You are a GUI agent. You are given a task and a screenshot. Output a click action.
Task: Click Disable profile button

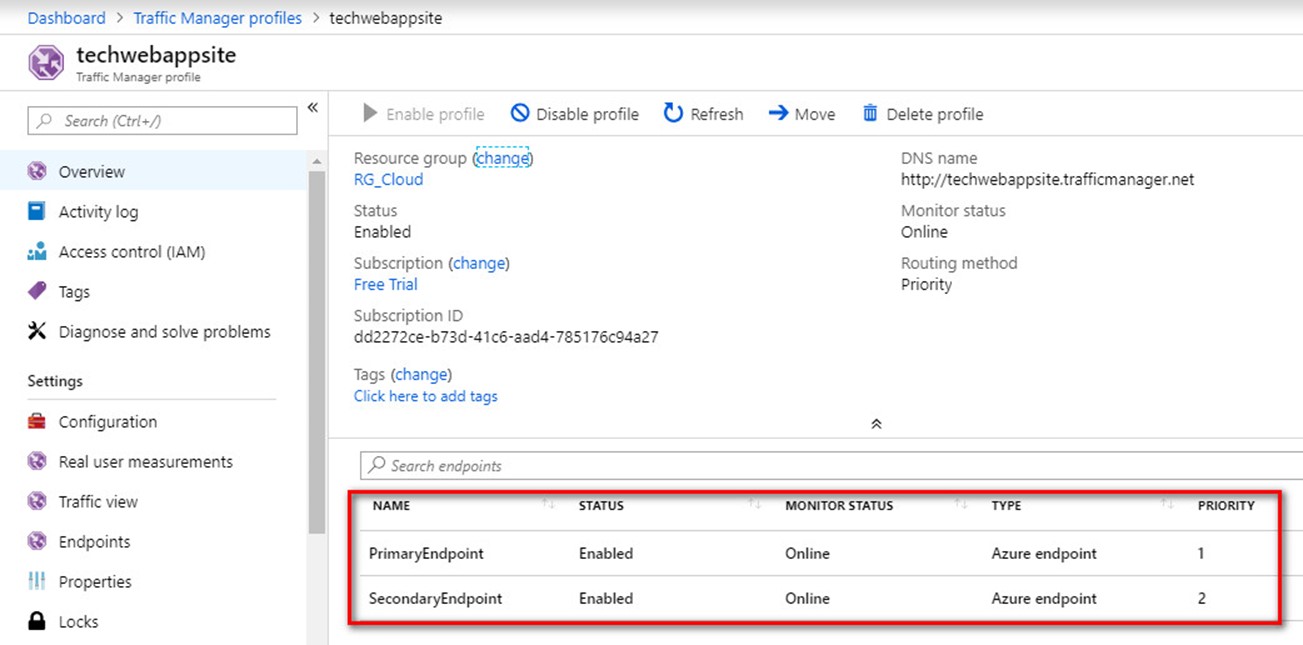574,114
